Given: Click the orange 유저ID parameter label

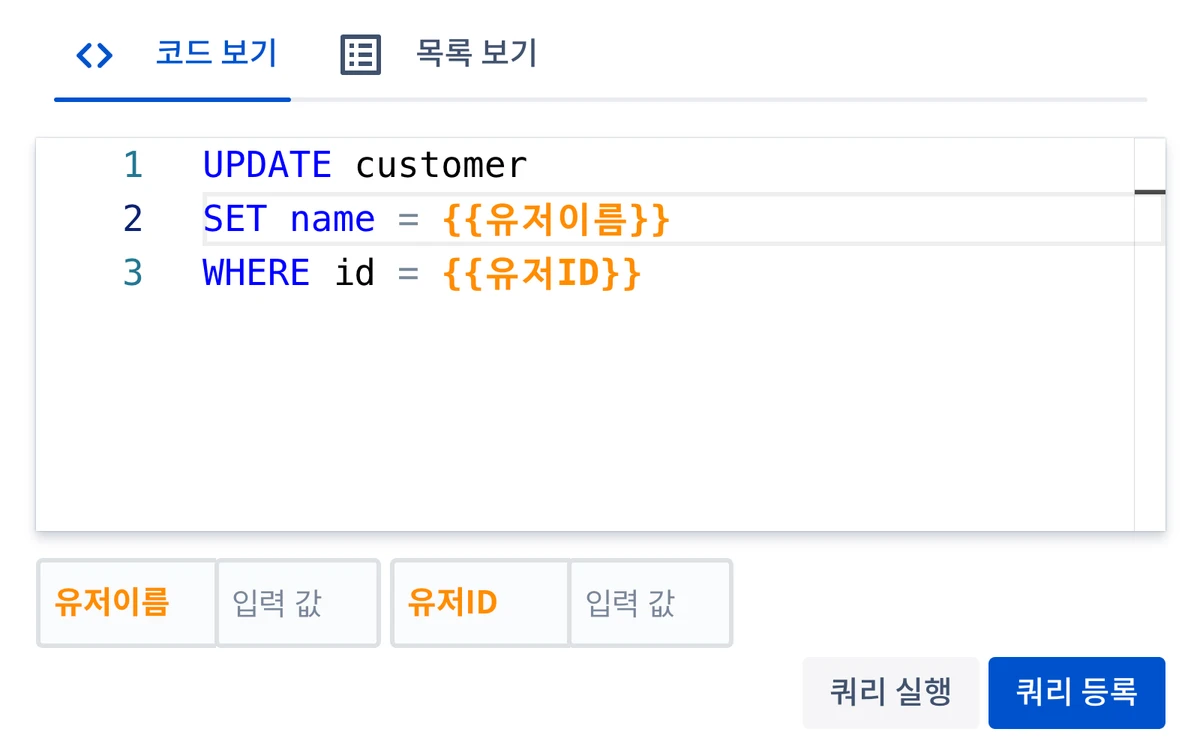Looking at the screenshot, I should point(453,603).
